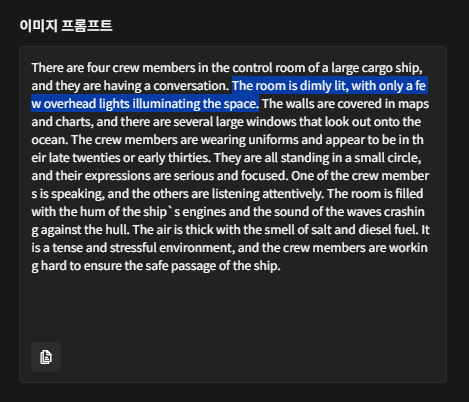This screenshot has height=402, width=469.
Task: Click the word 'conversation' in the prompt
Action: 190,86
